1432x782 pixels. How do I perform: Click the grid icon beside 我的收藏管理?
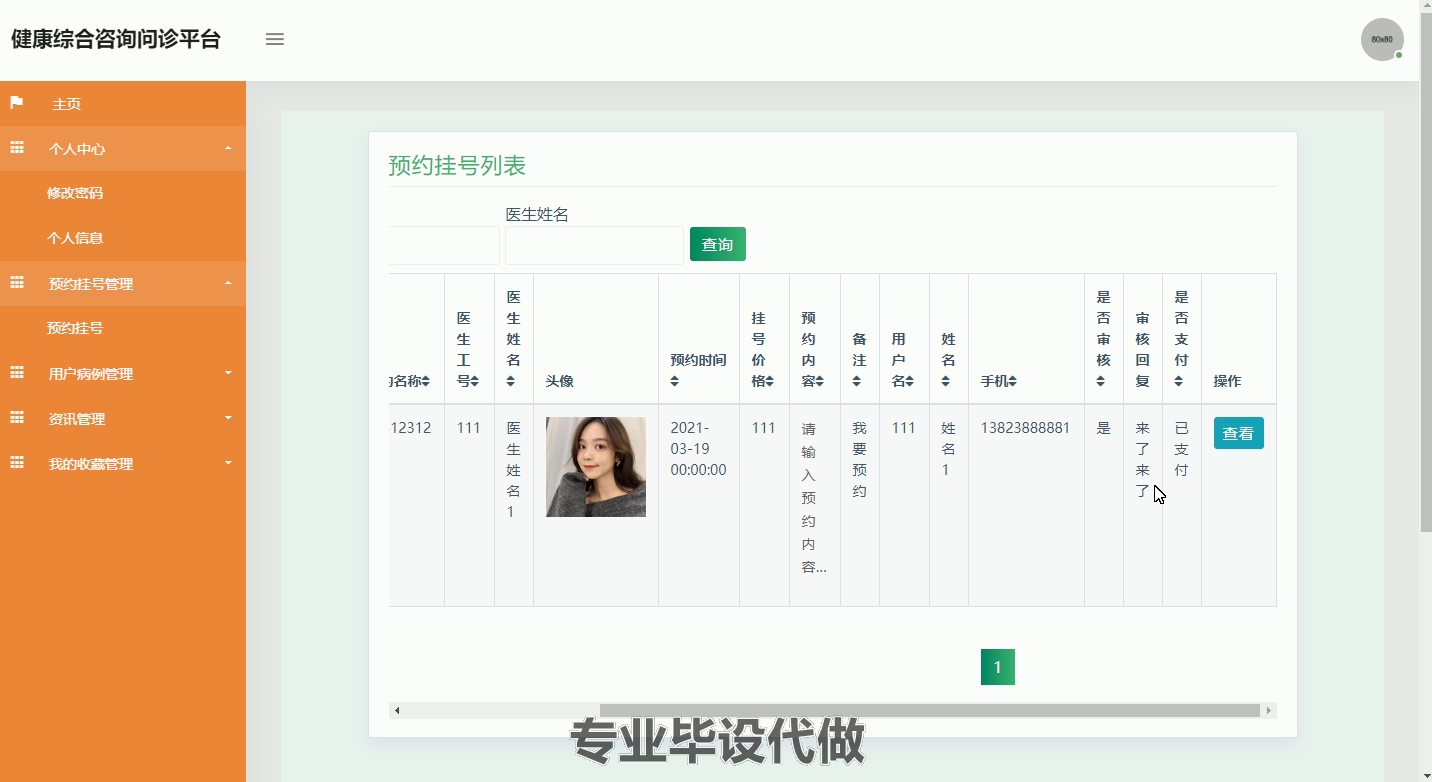16,463
